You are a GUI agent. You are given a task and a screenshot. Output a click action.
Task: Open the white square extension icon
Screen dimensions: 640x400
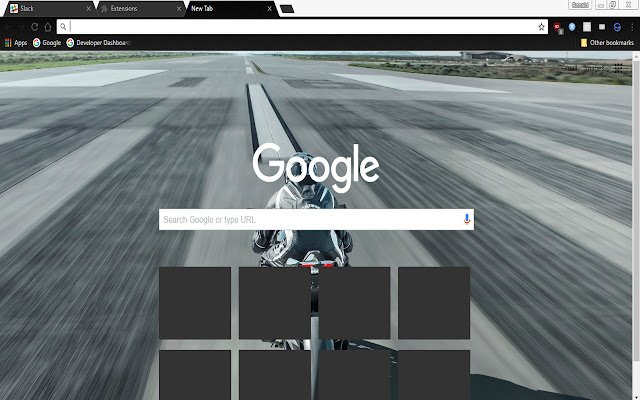click(587, 27)
